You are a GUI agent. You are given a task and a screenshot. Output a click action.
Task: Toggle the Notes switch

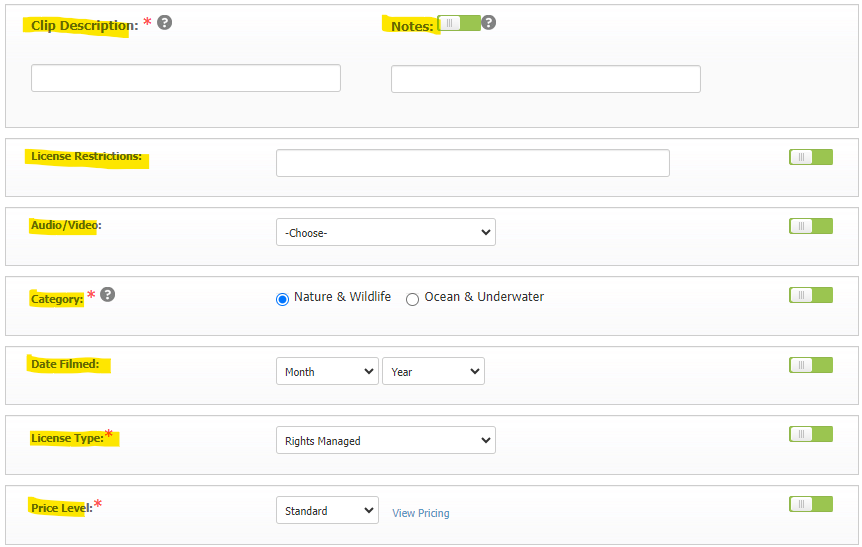(459, 23)
